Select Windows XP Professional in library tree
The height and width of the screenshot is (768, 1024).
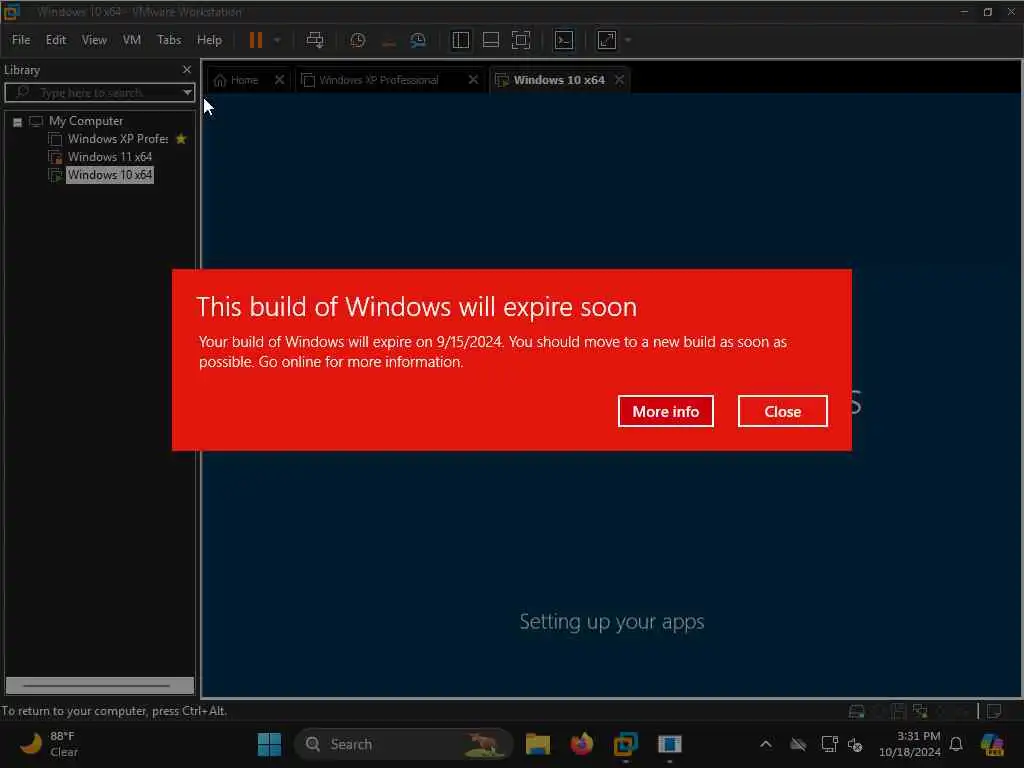(118, 139)
